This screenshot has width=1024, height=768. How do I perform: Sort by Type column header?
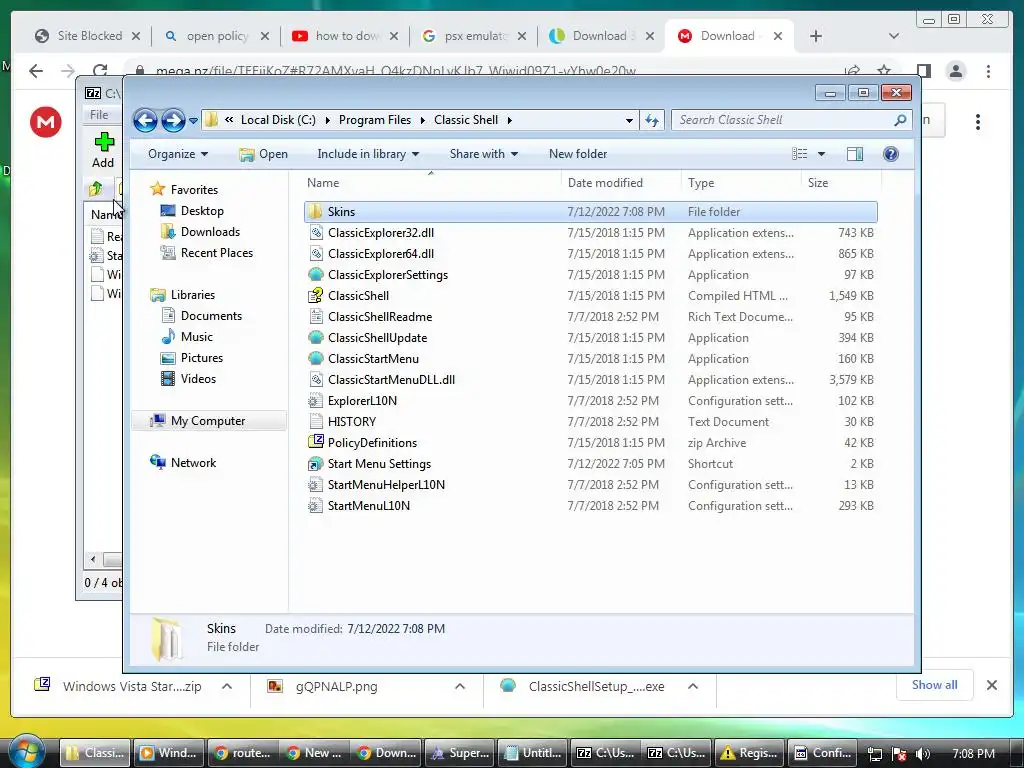(741, 183)
